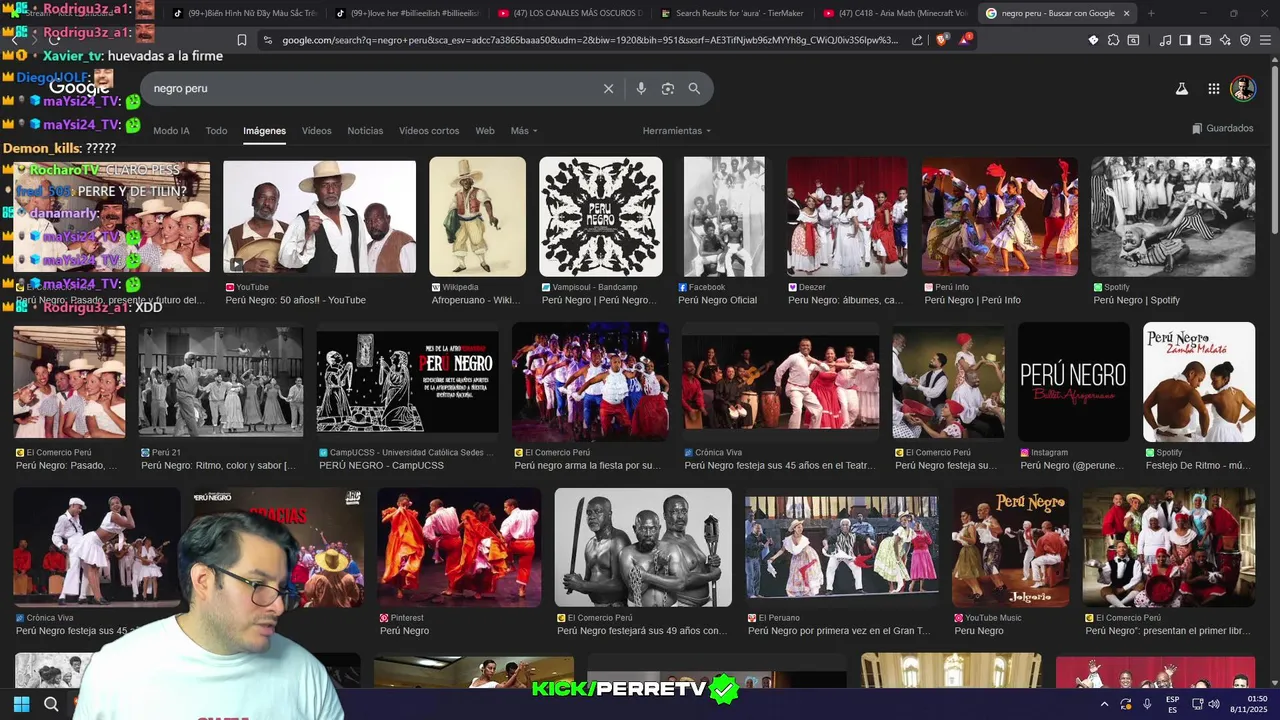Open the browser hamburger main menu

pos(1265,40)
